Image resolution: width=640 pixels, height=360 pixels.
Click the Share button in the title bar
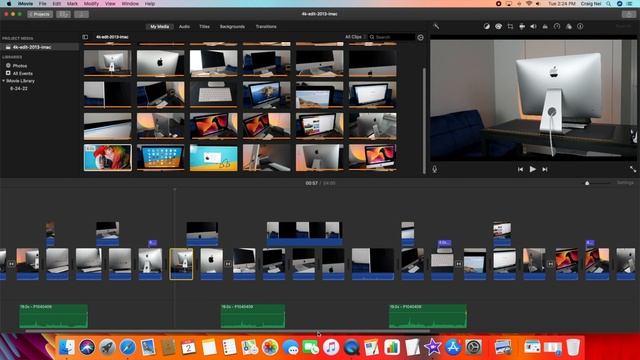(x=629, y=14)
